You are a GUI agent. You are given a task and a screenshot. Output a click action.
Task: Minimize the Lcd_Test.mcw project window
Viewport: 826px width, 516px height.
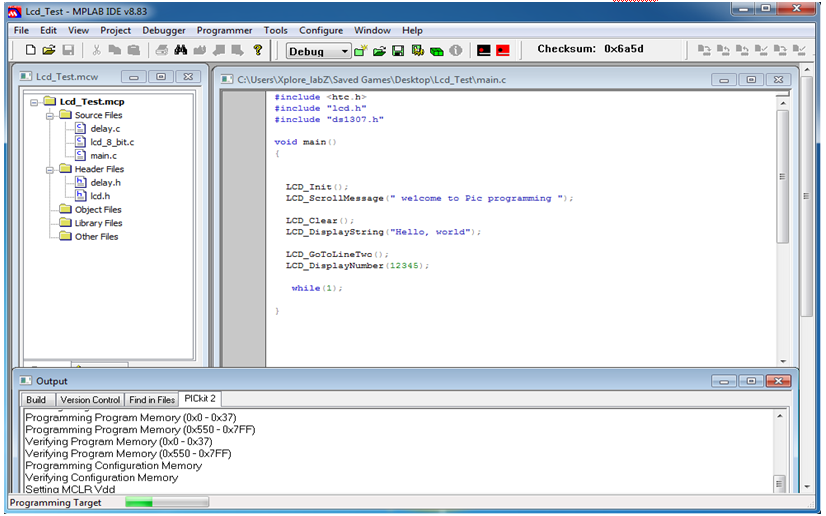pyautogui.click(x=134, y=77)
